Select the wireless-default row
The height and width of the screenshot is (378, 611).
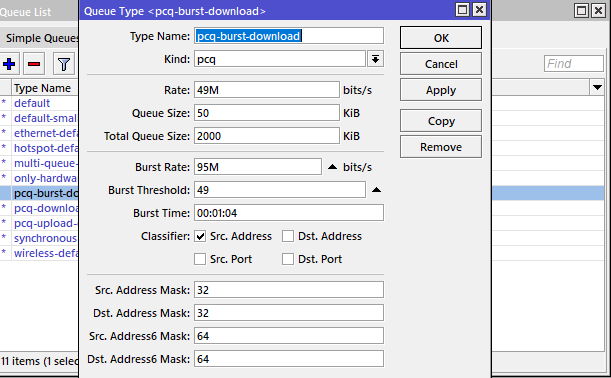(39, 253)
